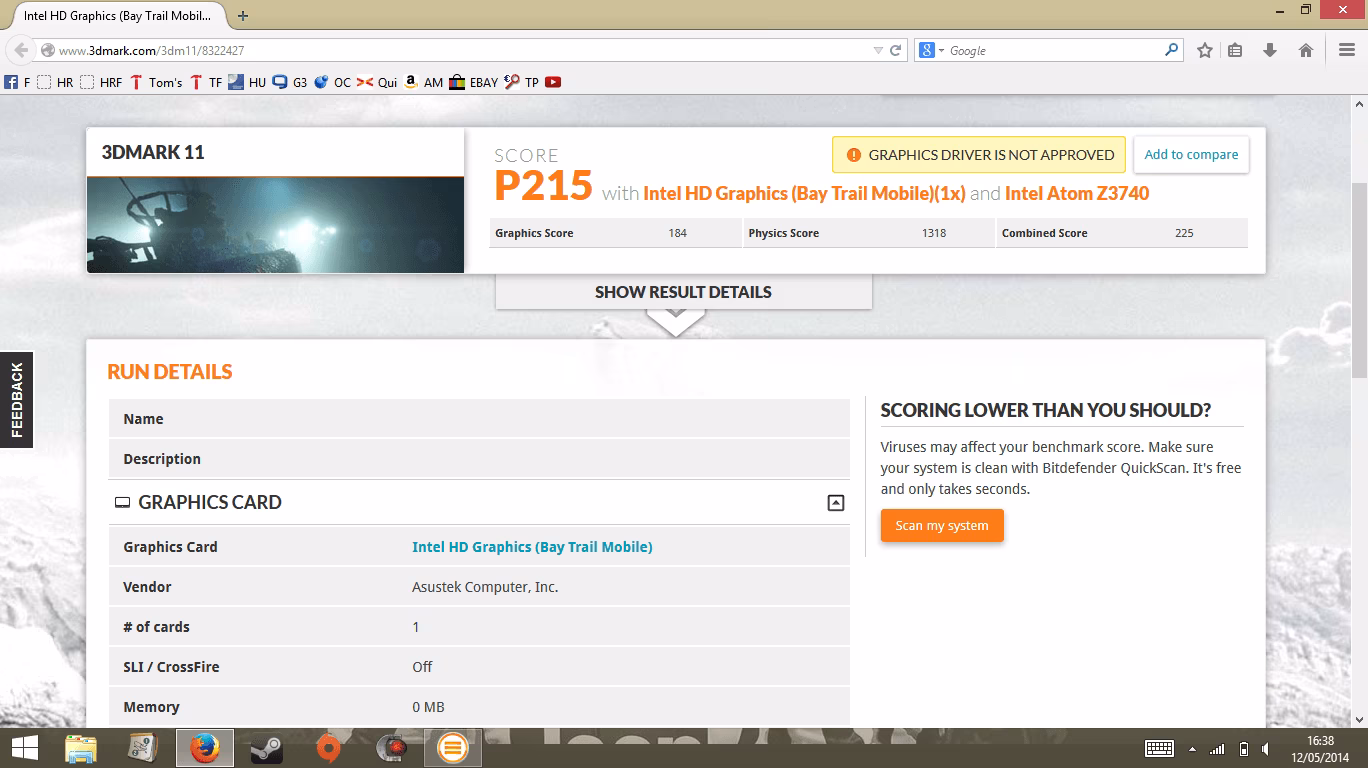Focus the URL address bar

pyautogui.click(x=460, y=50)
